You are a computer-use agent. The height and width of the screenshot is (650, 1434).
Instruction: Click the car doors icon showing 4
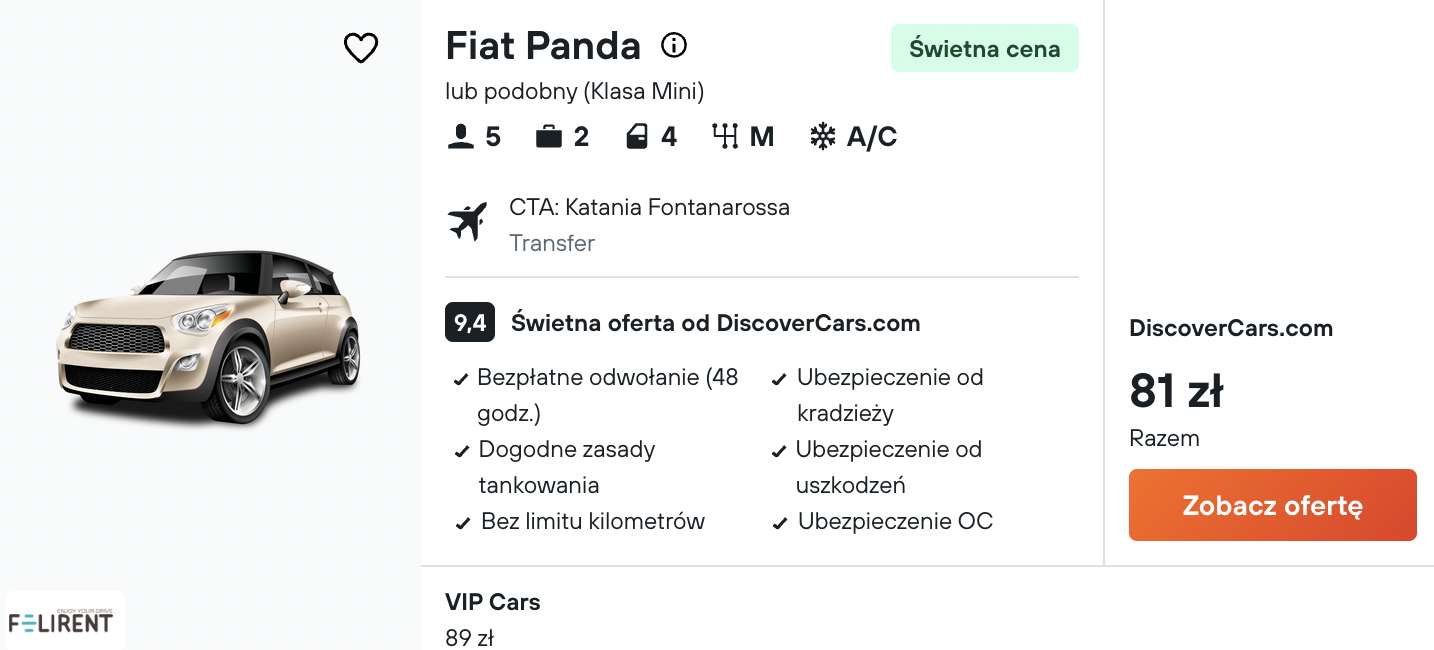point(637,136)
